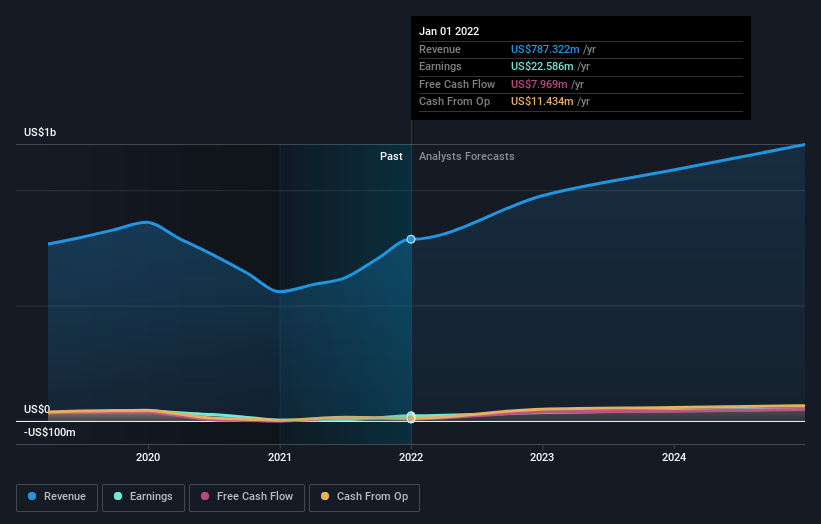Screen dimensions: 821x524
Task: Click the tooltip 'Cash From Op' row label
Action: coord(454,102)
